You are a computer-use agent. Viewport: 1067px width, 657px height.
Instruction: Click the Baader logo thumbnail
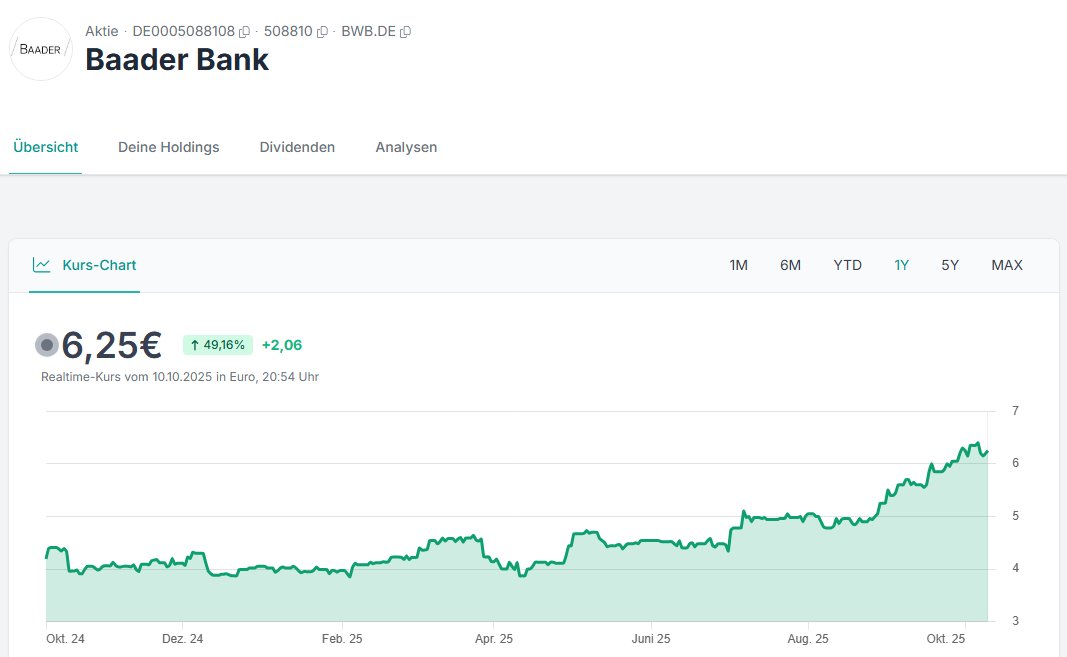[x=41, y=49]
